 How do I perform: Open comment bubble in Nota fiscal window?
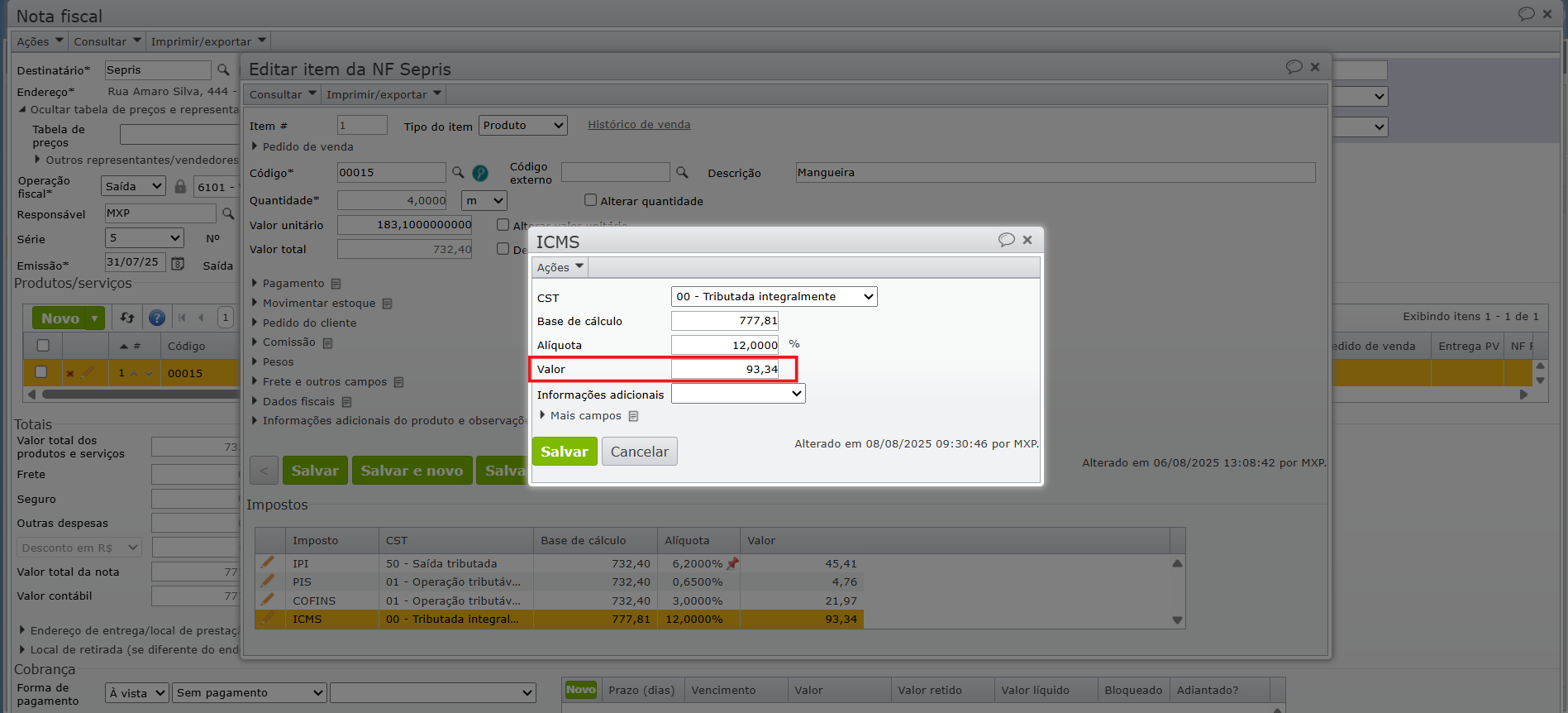tap(1526, 14)
